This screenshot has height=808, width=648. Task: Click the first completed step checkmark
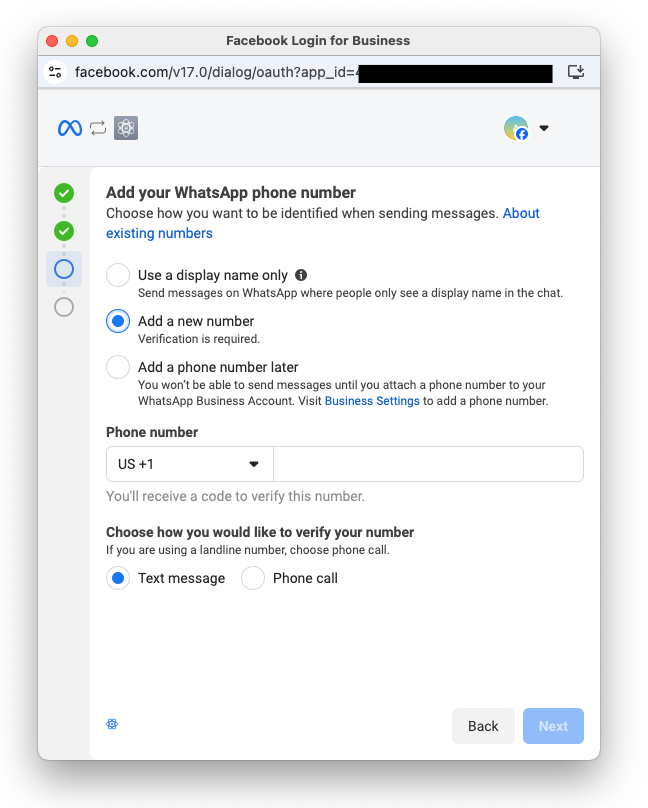click(x=64, y=193)
